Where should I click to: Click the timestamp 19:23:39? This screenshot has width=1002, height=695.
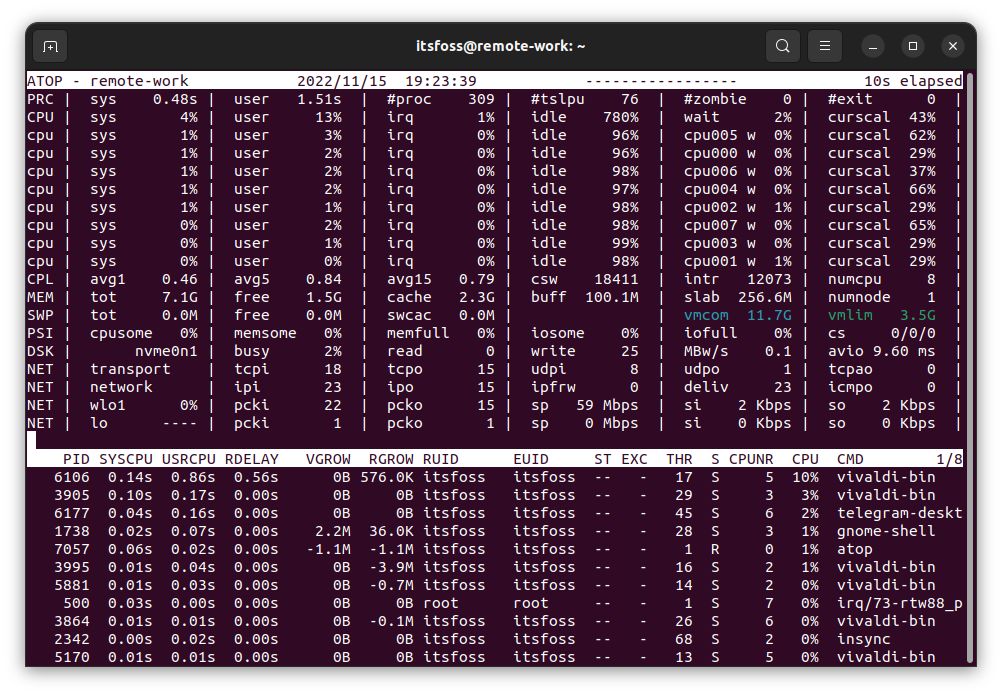(x=441, y=81)
